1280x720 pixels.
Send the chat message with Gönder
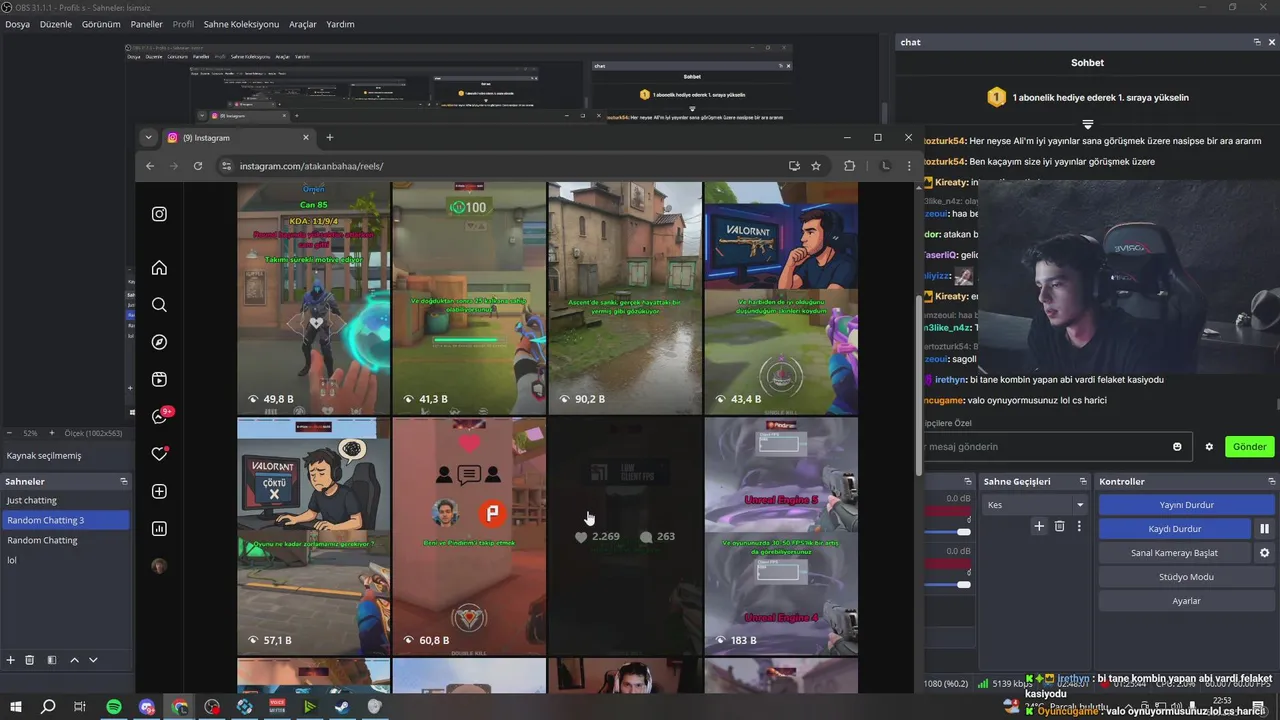[x=1249, y=447]
